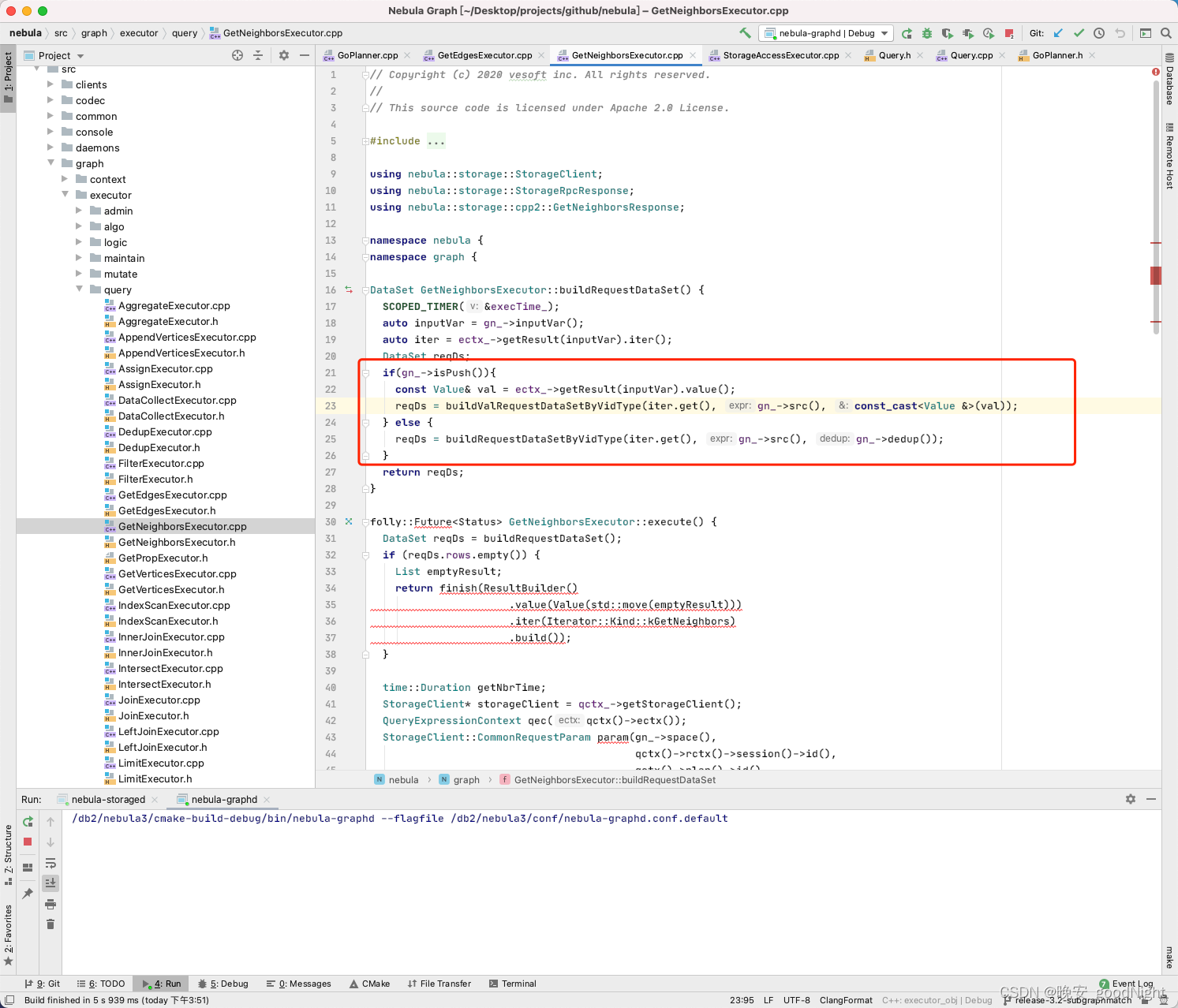1178x1008 pixels.
Task: Expand the clients folder
Action: coord(51,84)
